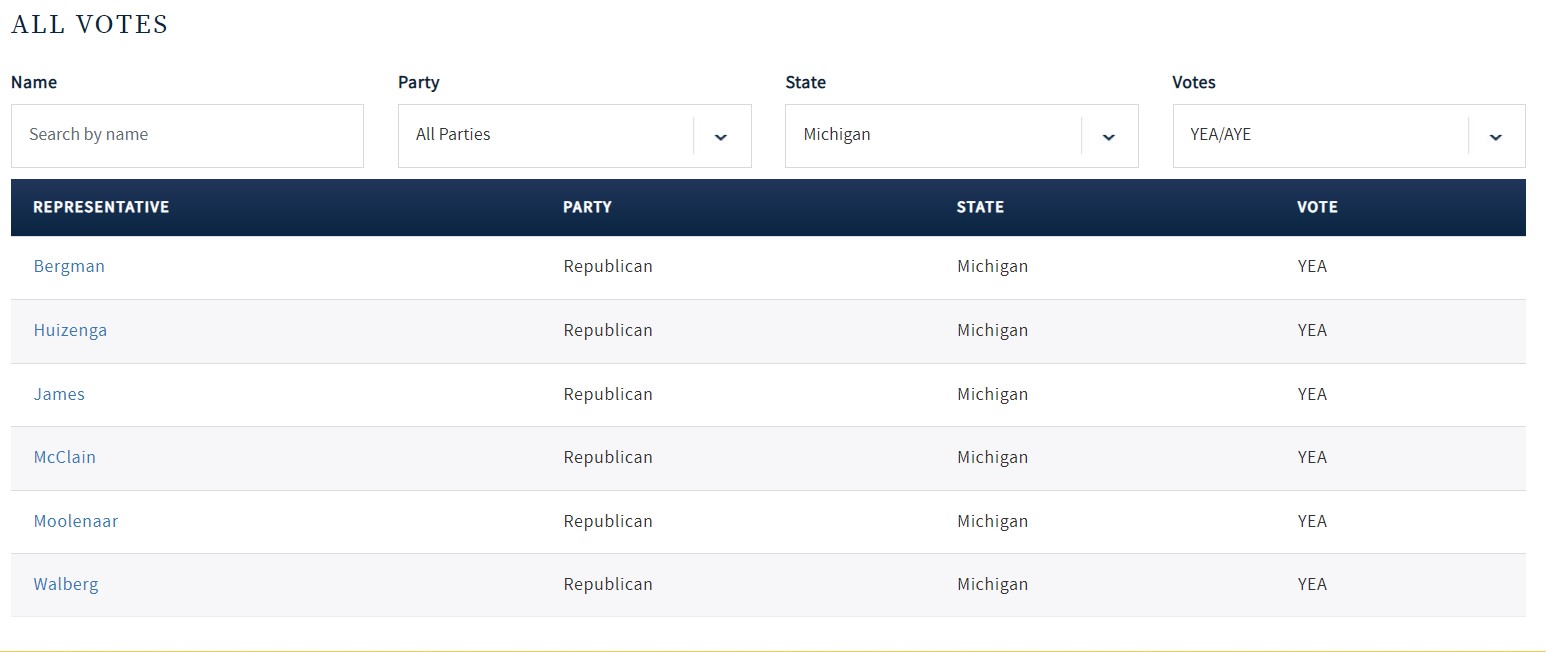Open Huizenga representative link
The height and width of the screenshot is (652, 1546).
70,330
